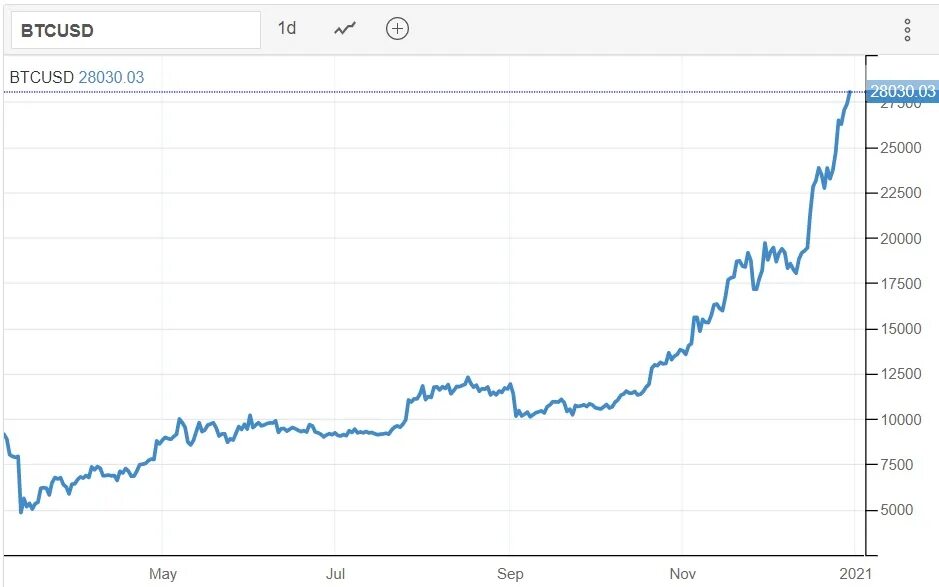Click the BTCUSD symbol input field
The width and height of the screenshot is (939, 587).
[136, 30]
